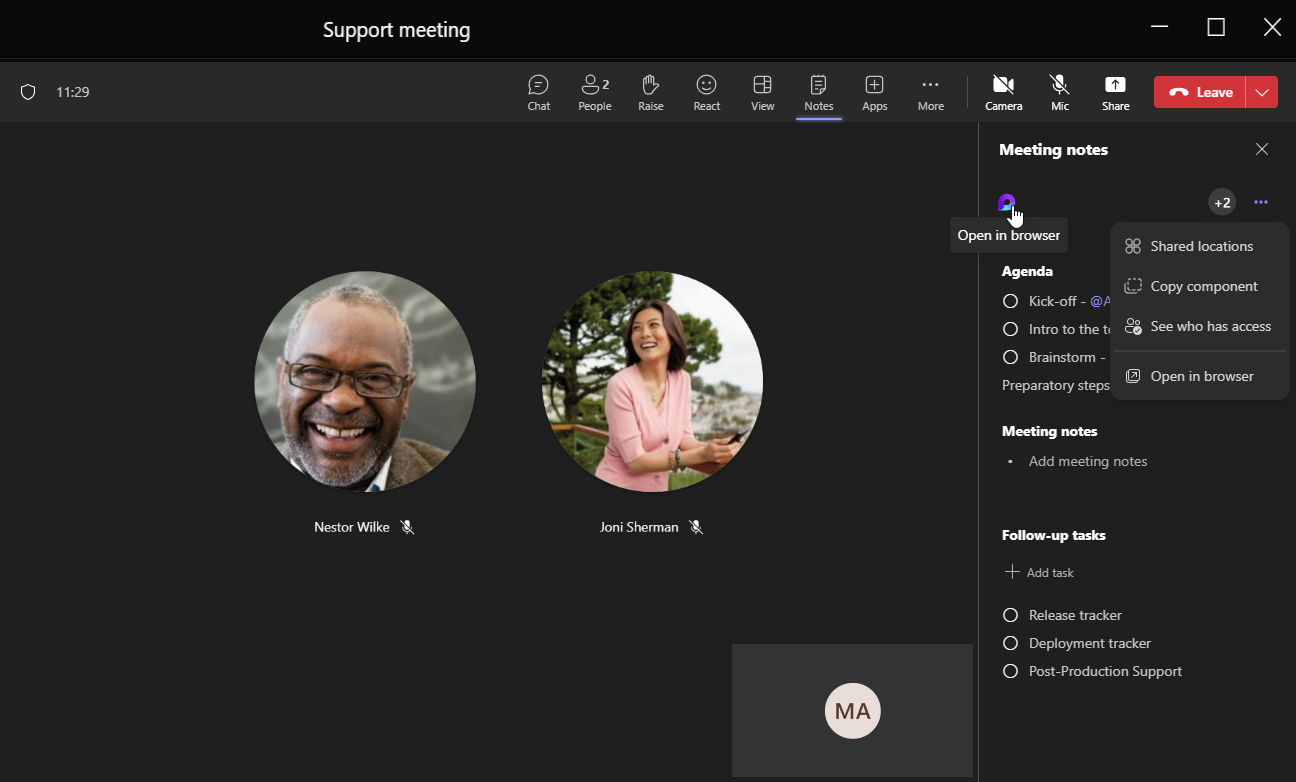Screen dimensions: 1296x782
Task: Click Add task under Follow-up tasks
Action: pyautogui.click(x=1040, y=572)
